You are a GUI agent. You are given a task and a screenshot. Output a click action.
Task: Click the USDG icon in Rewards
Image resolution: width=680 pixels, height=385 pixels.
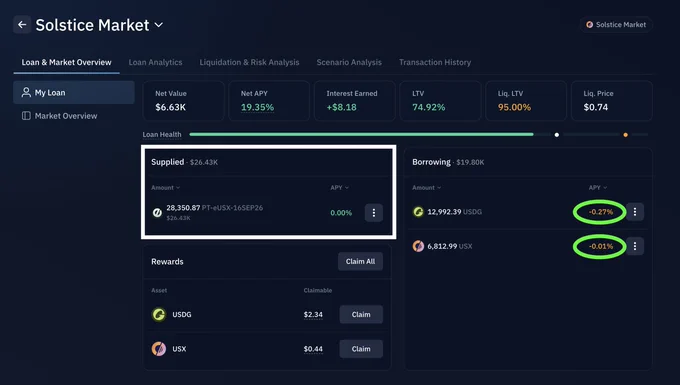click(159, 314)
